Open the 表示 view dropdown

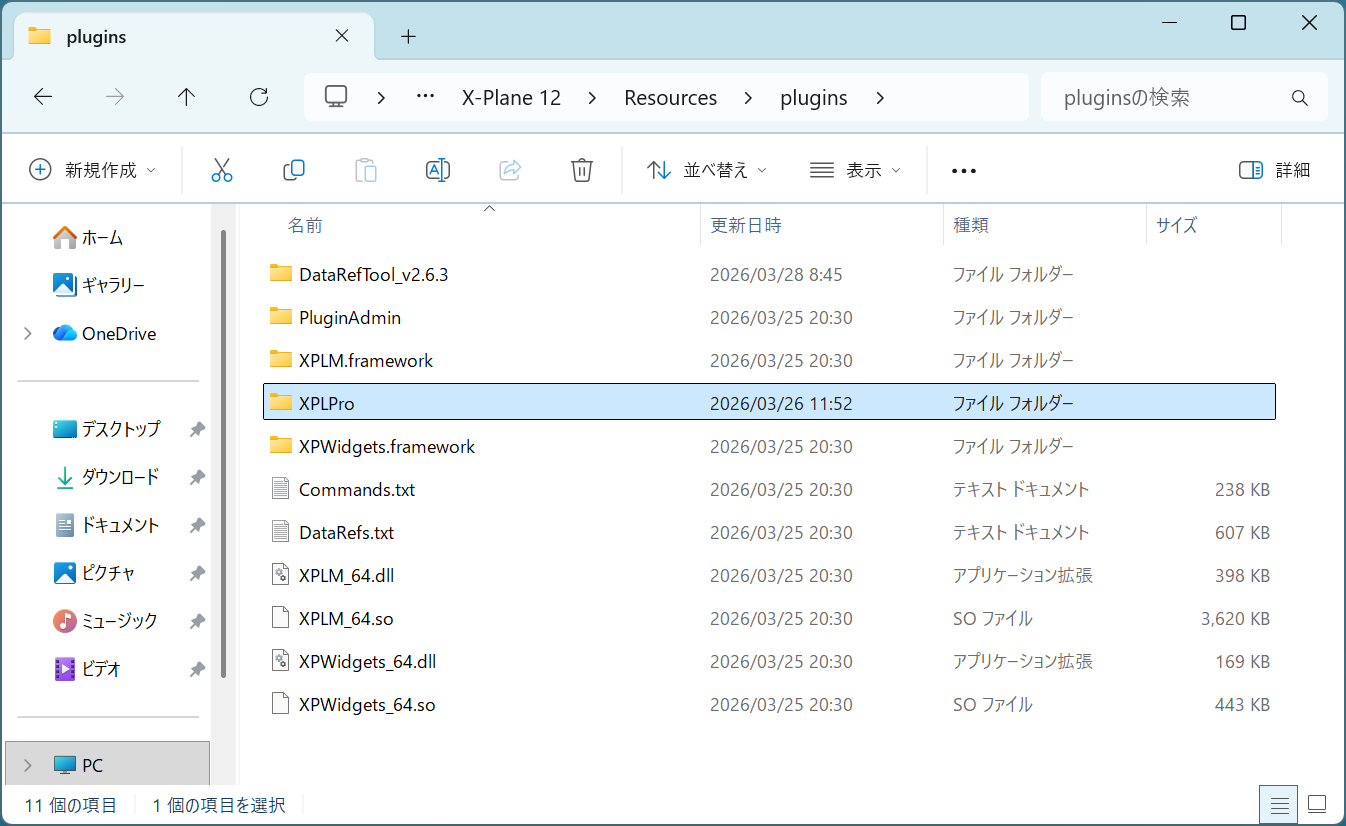pos(855,170)
